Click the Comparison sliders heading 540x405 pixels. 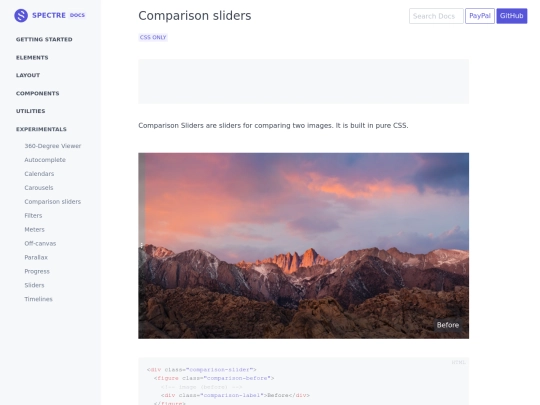(195, 16)
